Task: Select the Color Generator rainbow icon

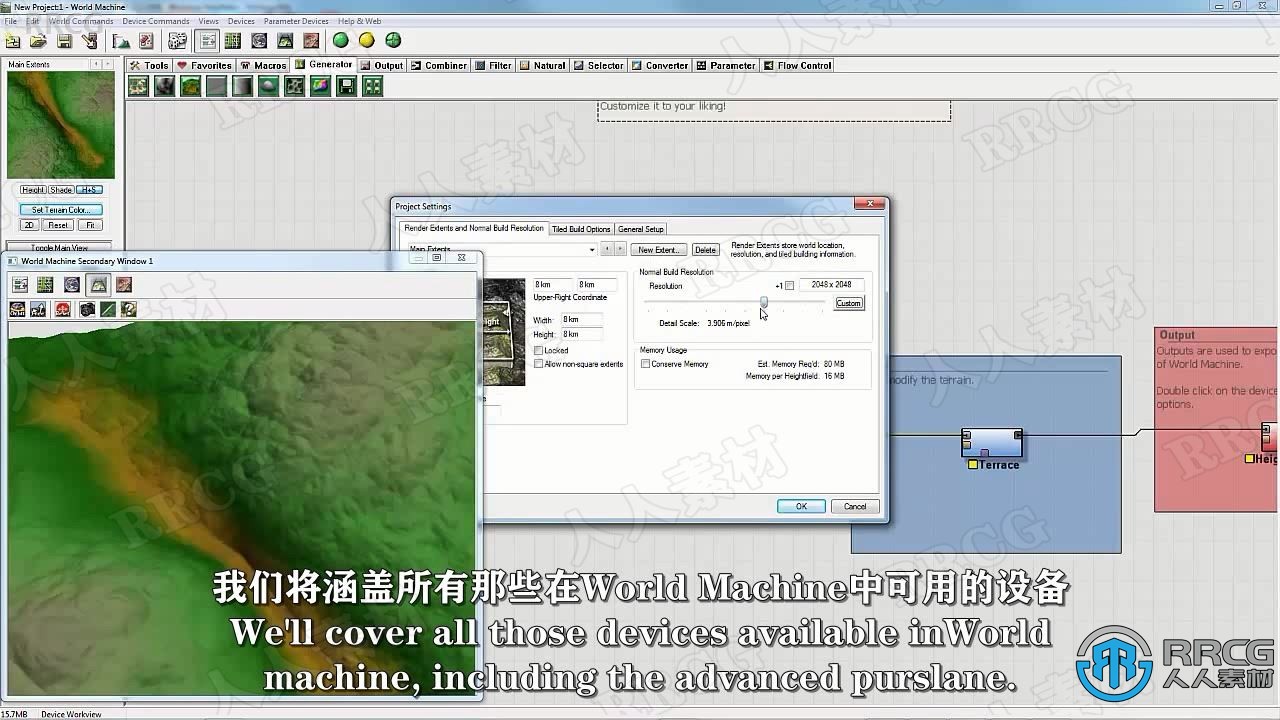Action: [320, 87]
